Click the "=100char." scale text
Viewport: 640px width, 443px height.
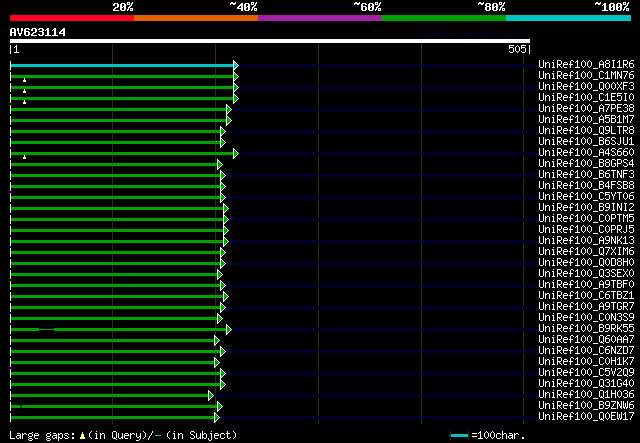click(498, 436)
